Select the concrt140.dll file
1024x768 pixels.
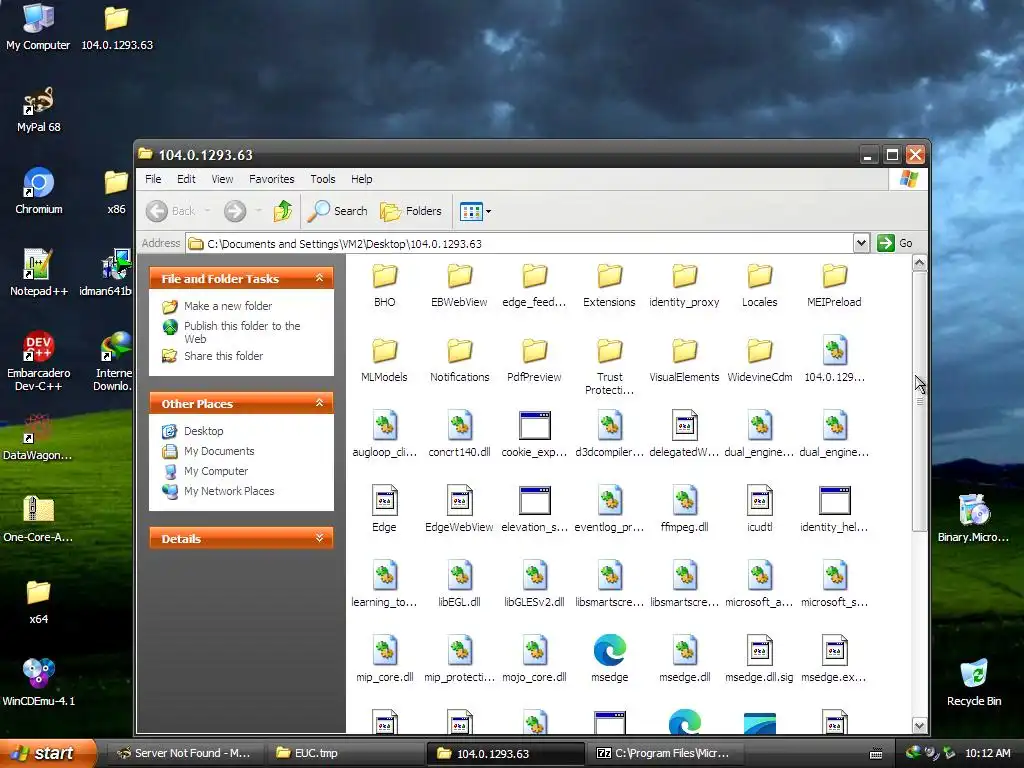(x=459, y=434)
